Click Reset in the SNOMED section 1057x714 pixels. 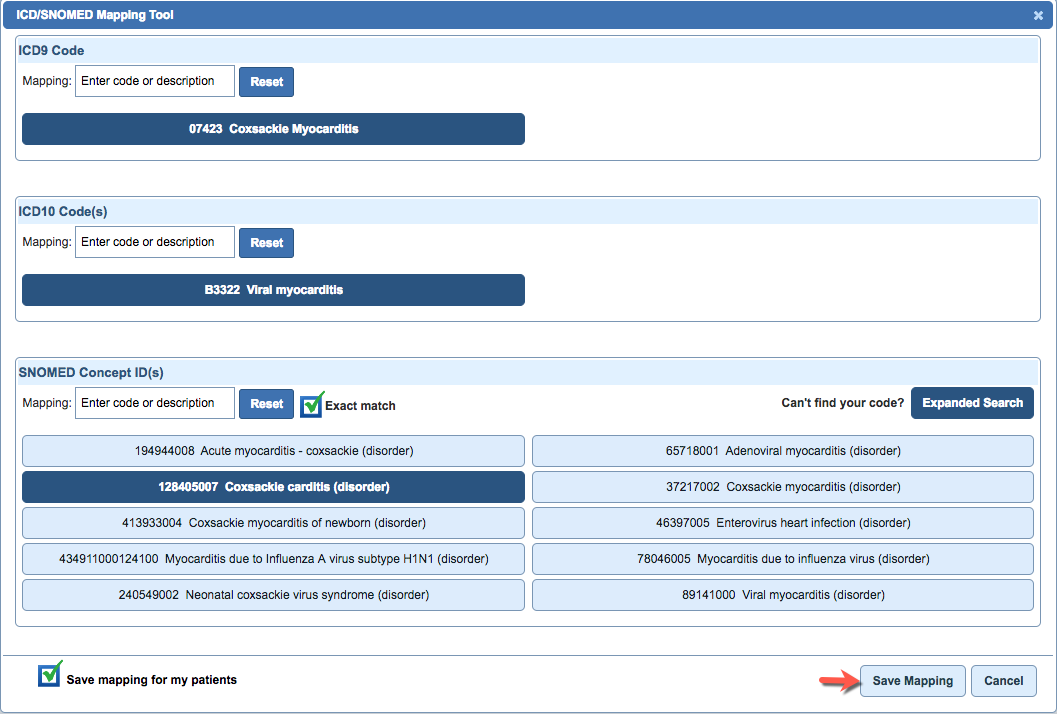coord(266,403)
